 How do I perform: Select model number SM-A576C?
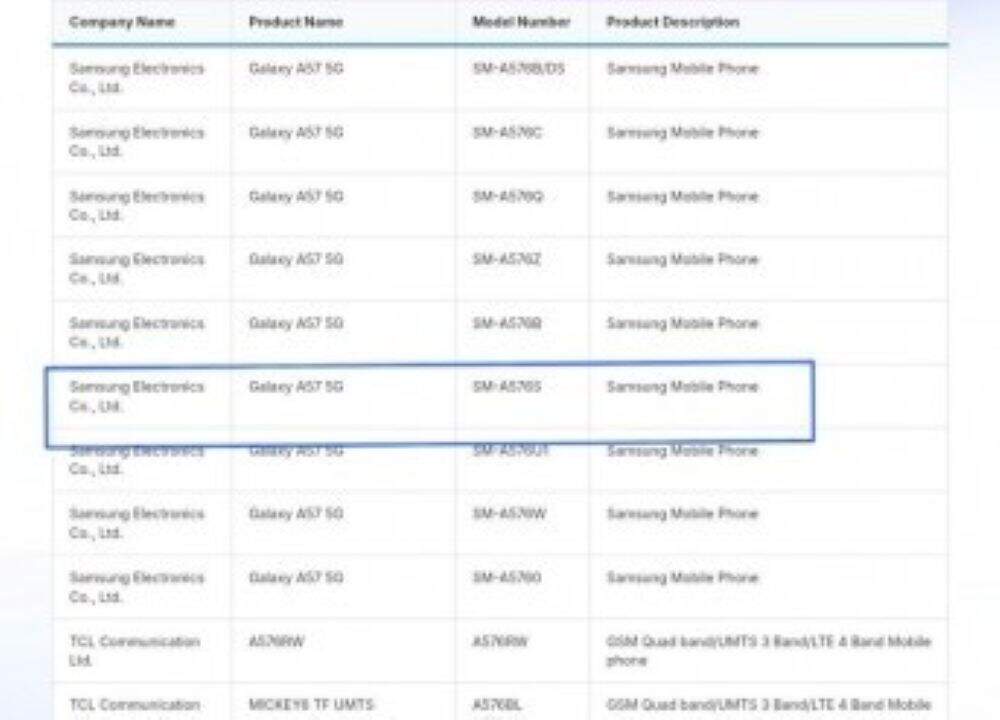click(507, 132)
